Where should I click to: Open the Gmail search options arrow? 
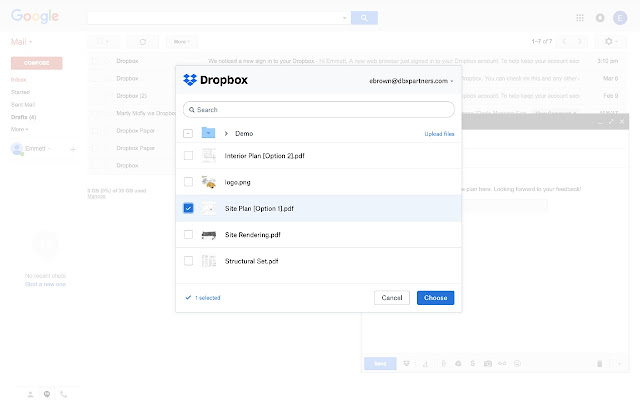(x=344, y=18)
